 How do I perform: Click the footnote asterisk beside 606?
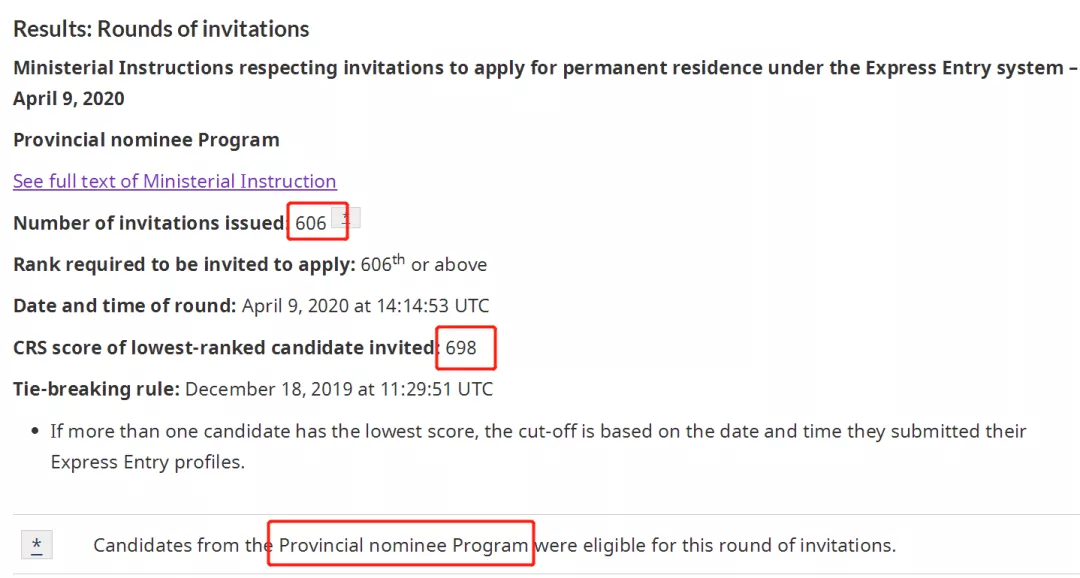tap(346, 218)
